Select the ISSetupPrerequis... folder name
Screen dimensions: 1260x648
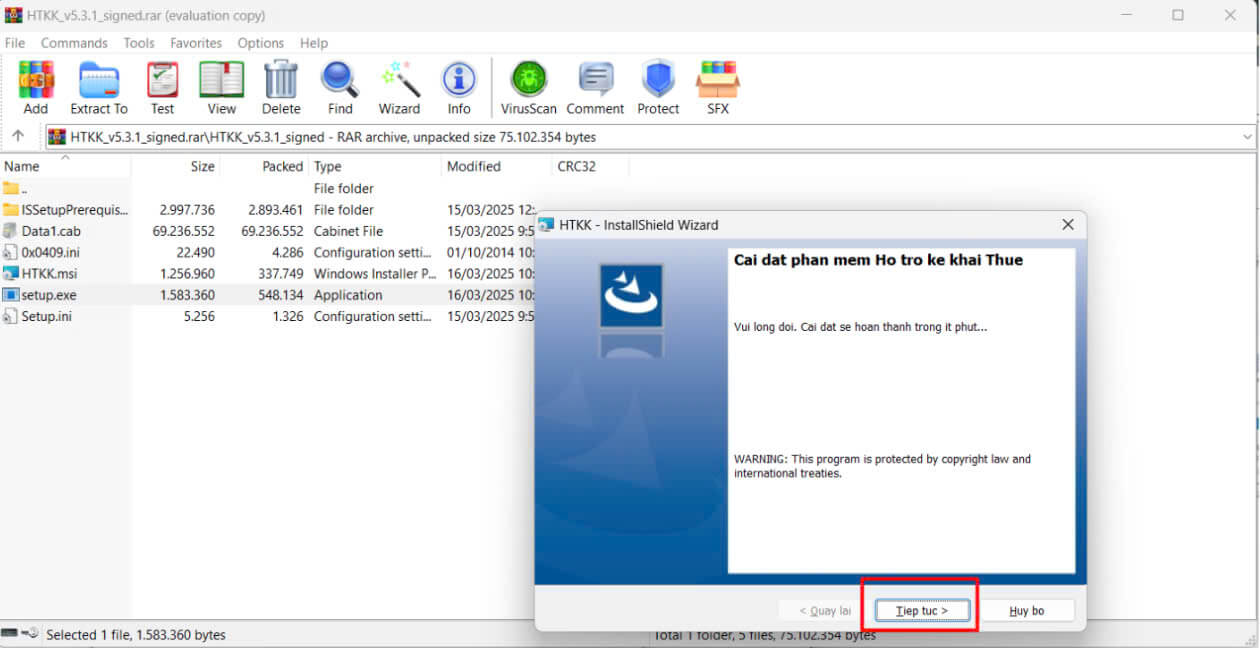click(75, 210)
